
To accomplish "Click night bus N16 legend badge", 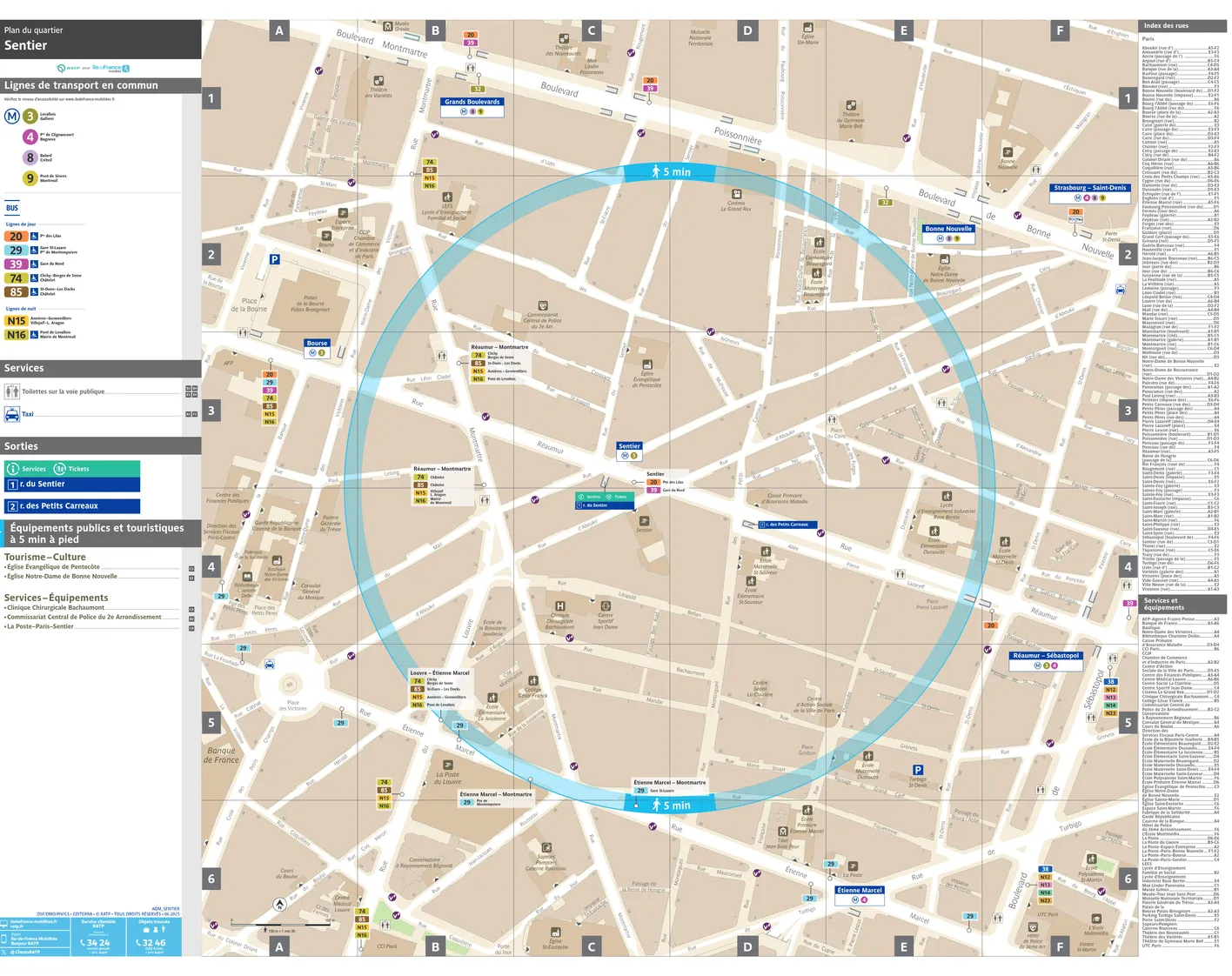I will pos(17,335).
